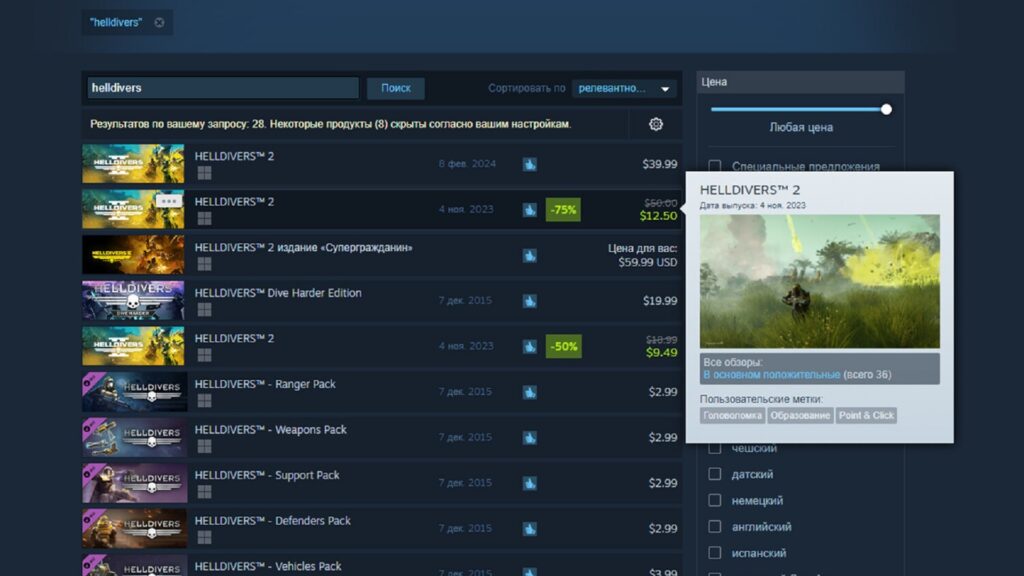Collapse the Цена filter panel header
The width and height of the screenshot is (1024, 576).
[x=800, y=82]
